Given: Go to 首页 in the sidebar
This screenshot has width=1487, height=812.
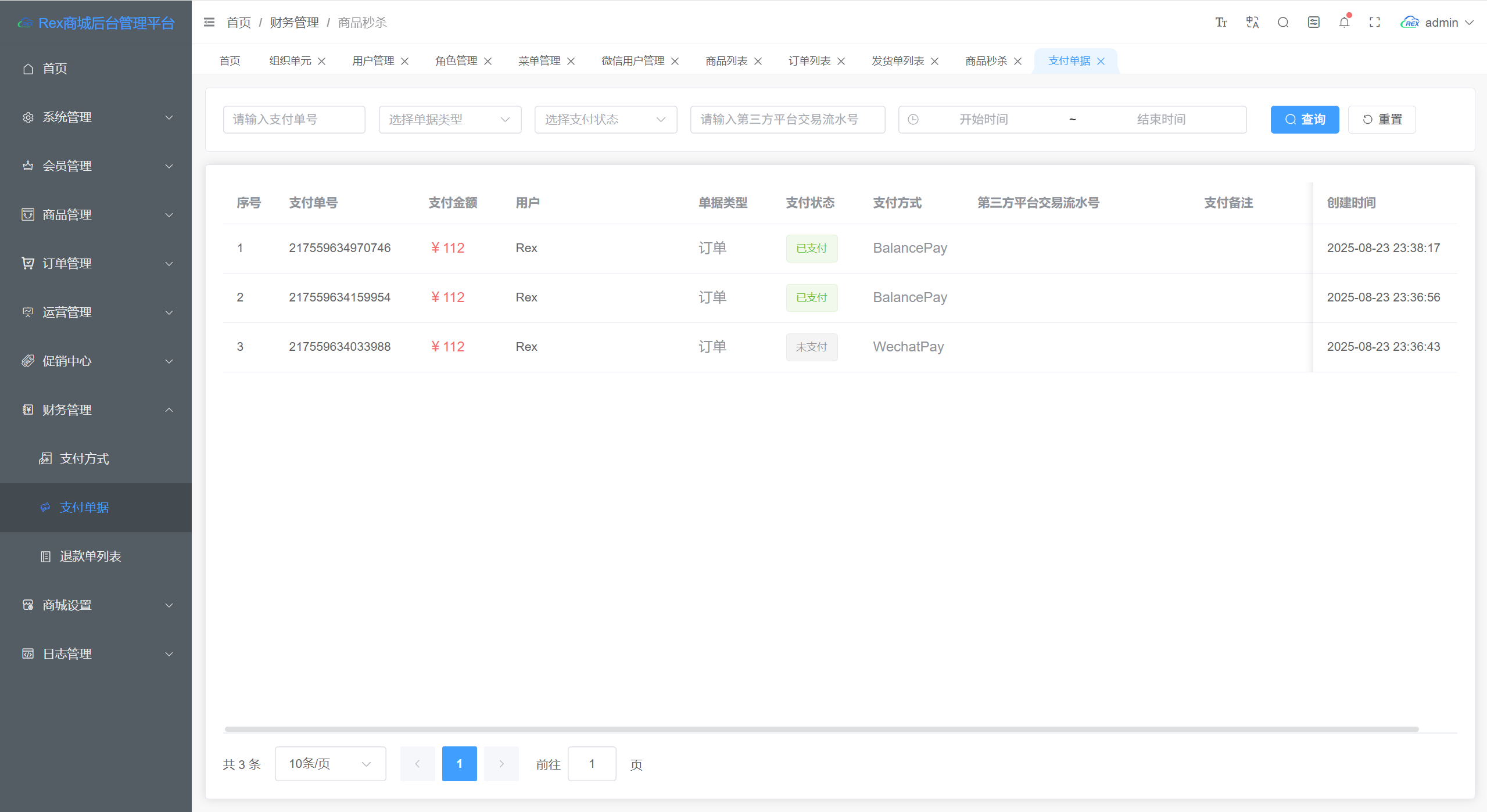Looking at the screenshot, I should tap(96, 69).
